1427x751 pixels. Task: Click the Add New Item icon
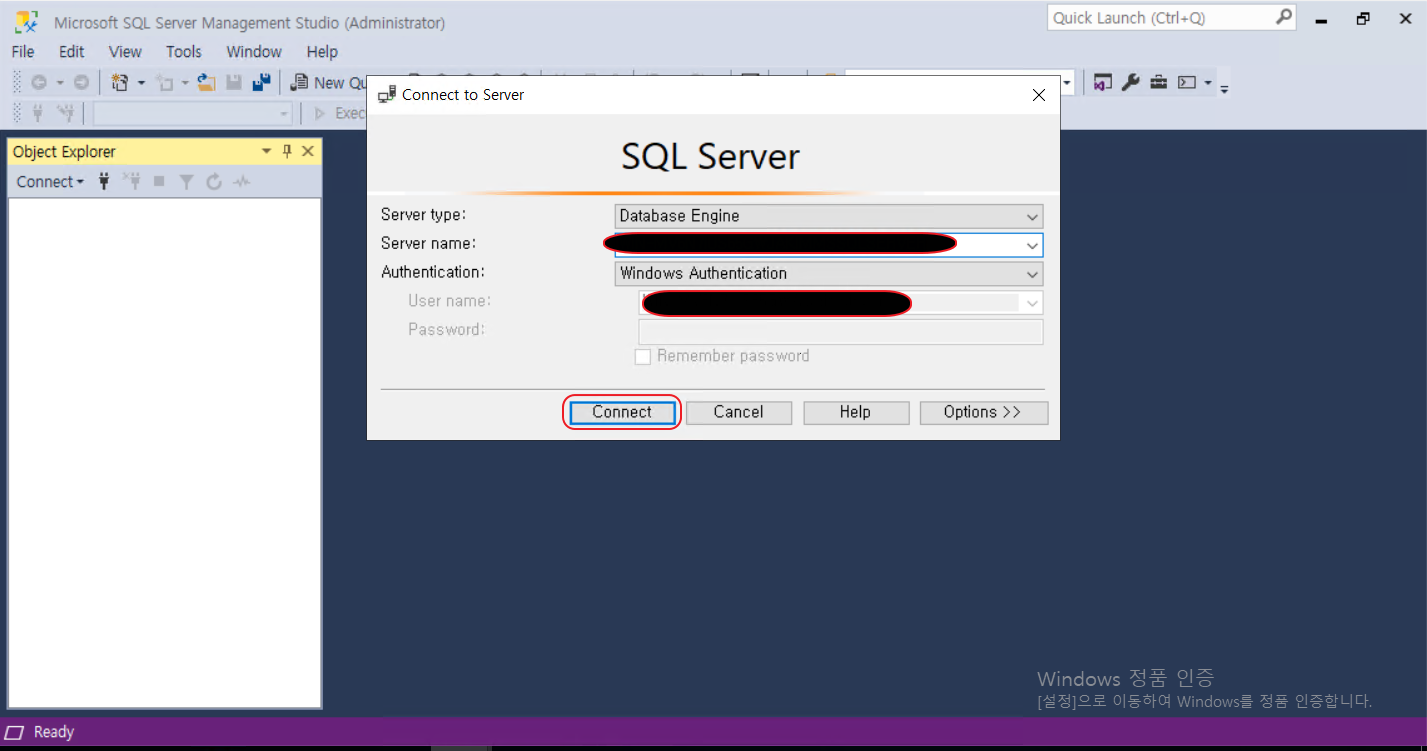click(x=164, y=83)
